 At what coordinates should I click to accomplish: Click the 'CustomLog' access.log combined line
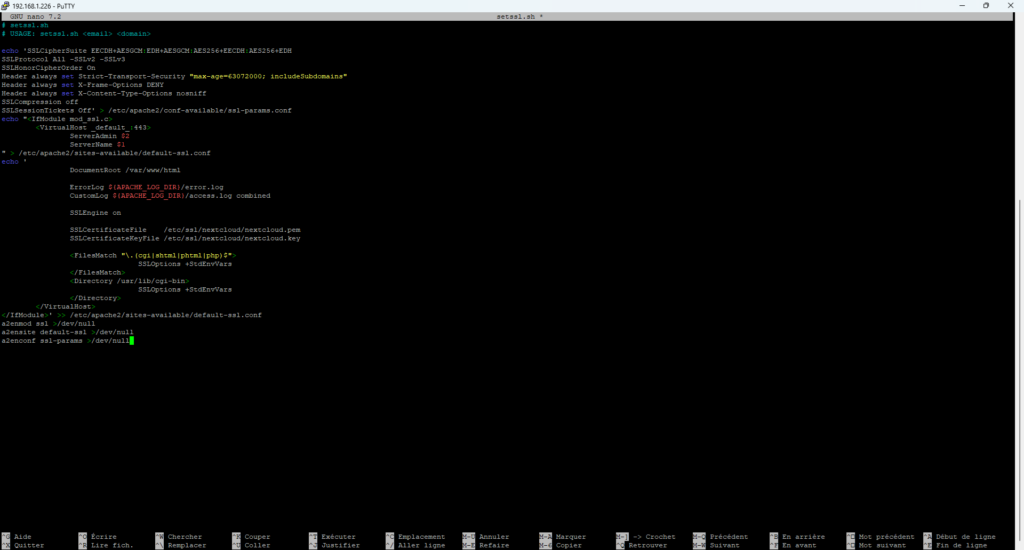click(170, 196)
